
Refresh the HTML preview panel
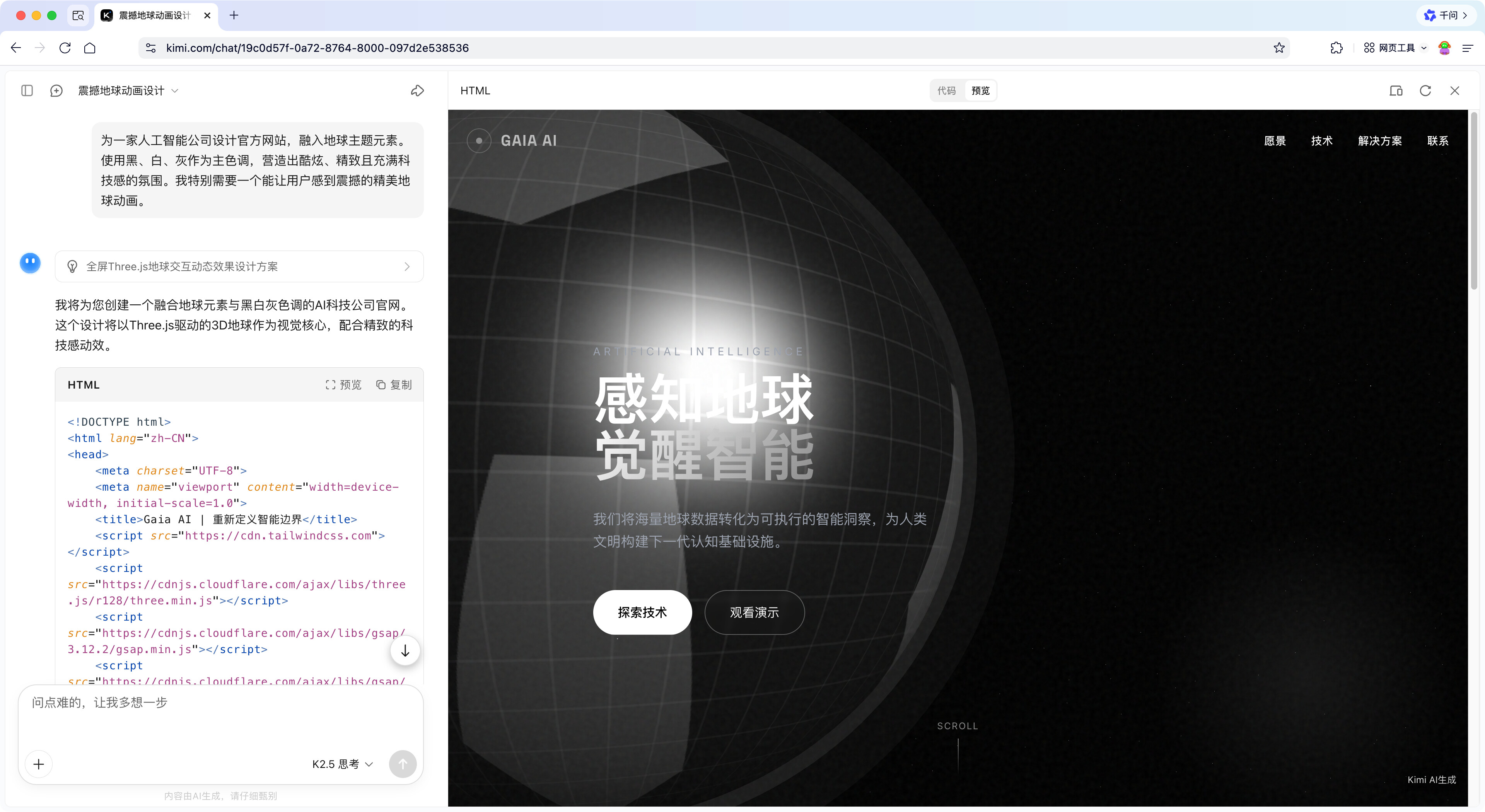[1425, 90]
